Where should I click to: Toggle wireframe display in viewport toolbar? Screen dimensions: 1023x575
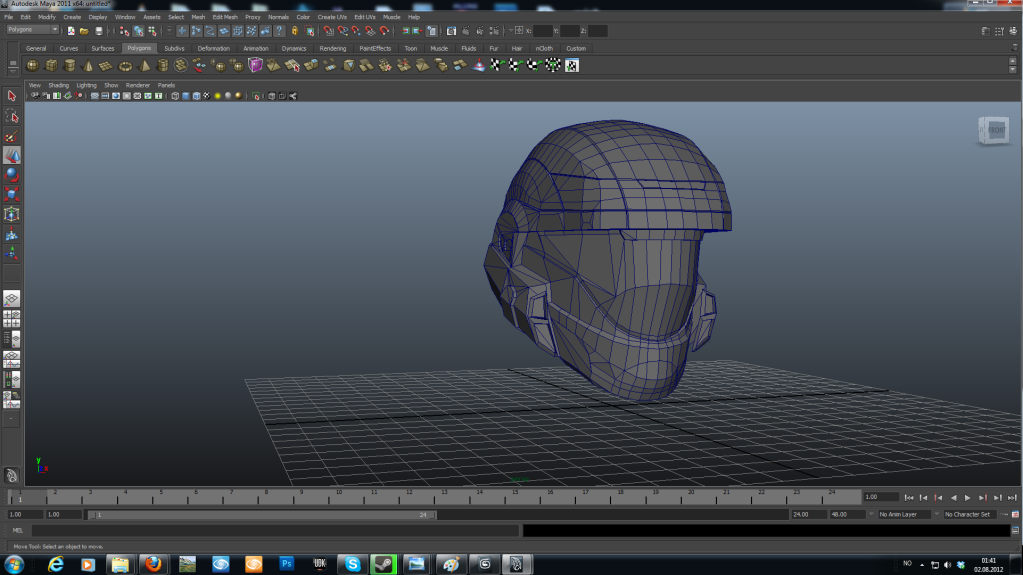click(175, 96)
